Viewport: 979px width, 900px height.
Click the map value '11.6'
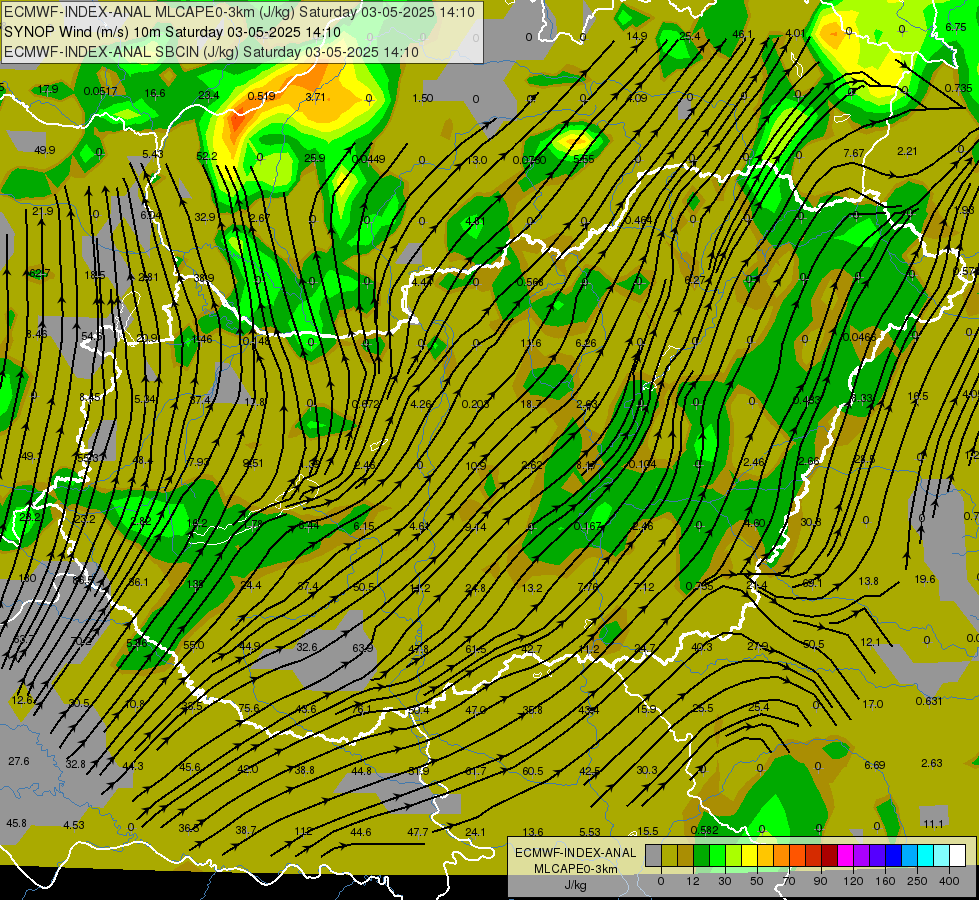point(531,343)
